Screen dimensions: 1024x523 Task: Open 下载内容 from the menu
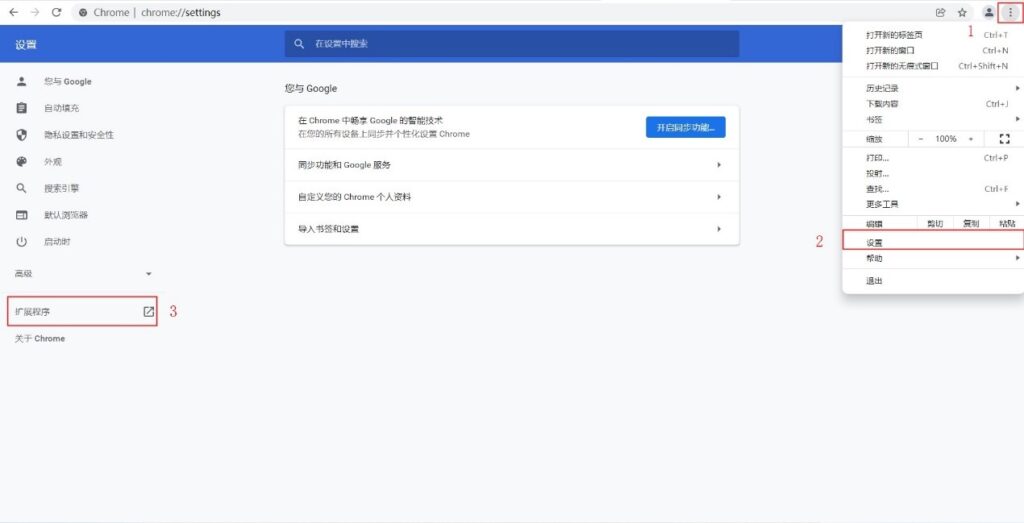pos(933,104)
